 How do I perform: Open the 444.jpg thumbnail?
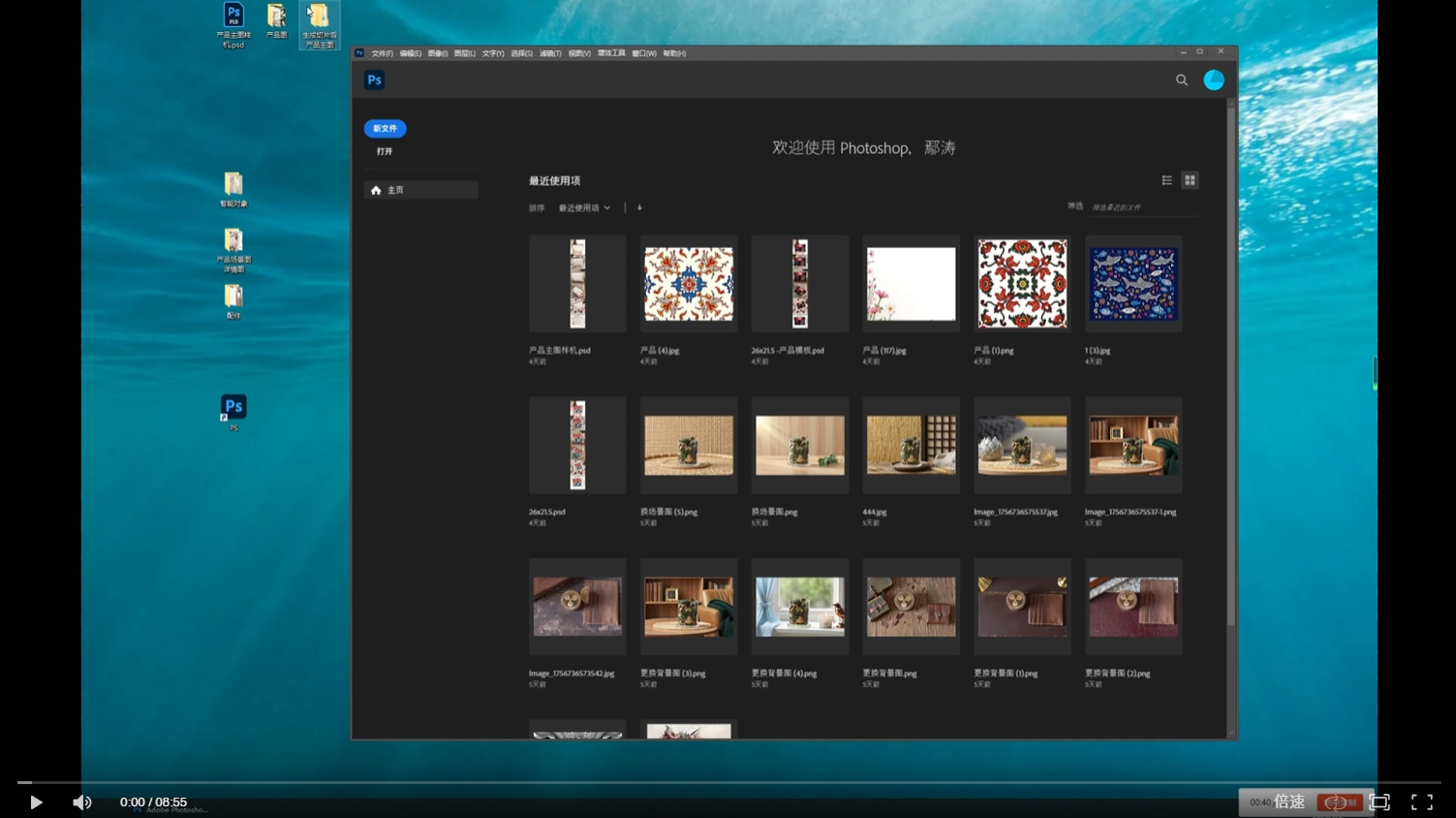[x=911, y=445]
